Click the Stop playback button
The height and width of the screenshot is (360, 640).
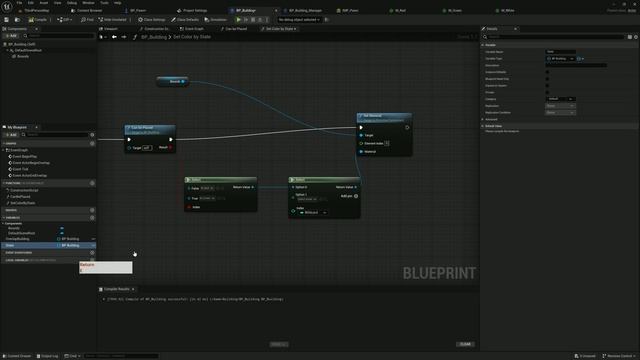point(253,20)
